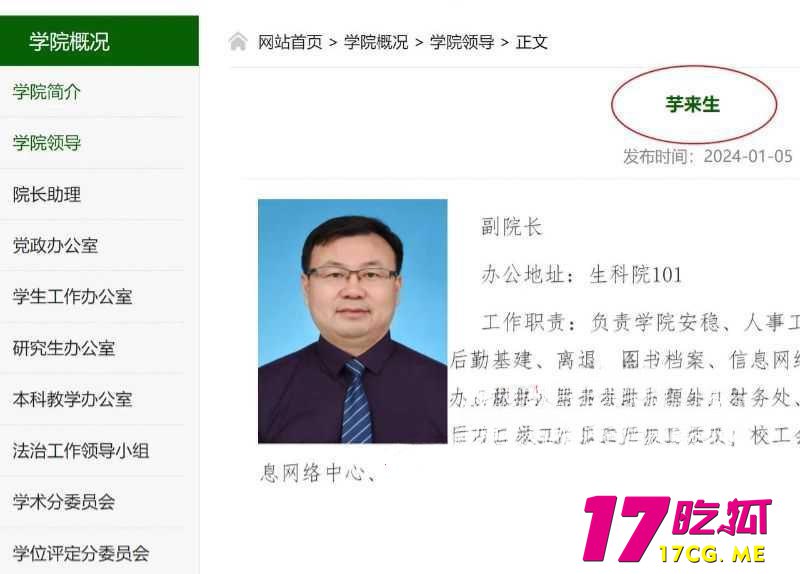The image size is (800, 574).
Task: Click the 发布时间 2024-01-05 date text
Action: 707,156
